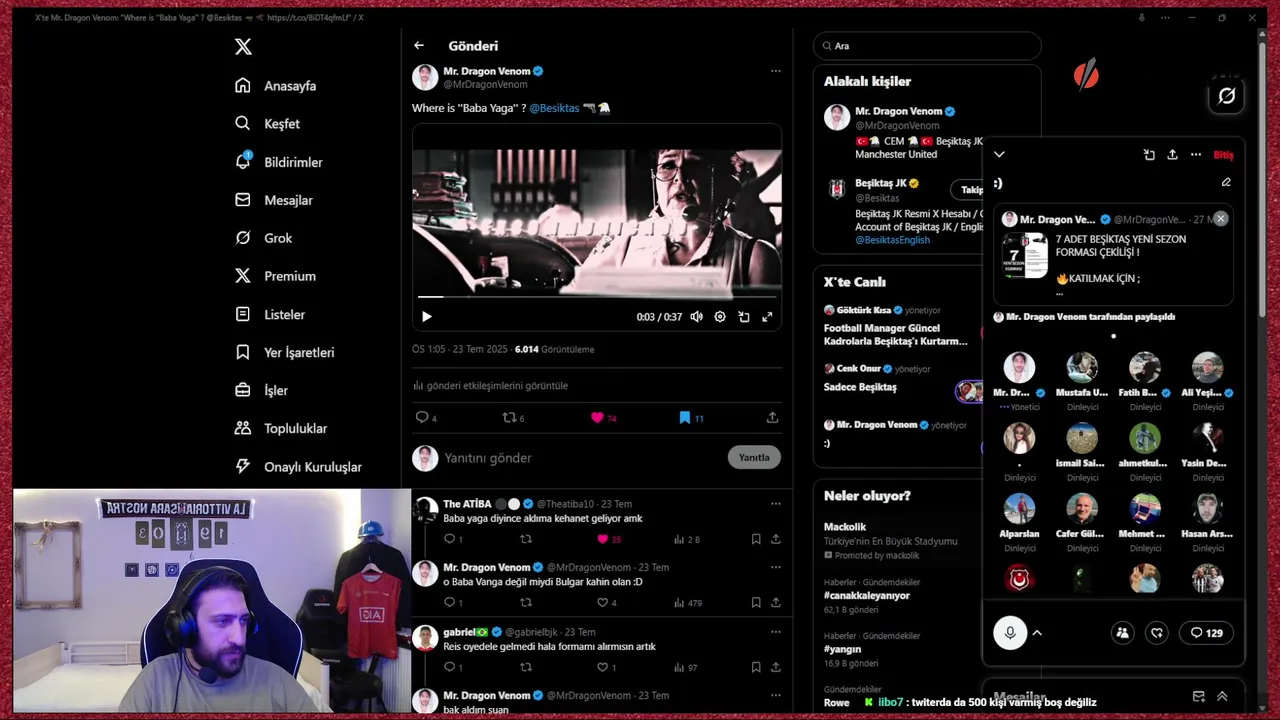1280x720 pixels.
Task: Unlike The ATİBA reply heart
Action: [x=602, y=539]
